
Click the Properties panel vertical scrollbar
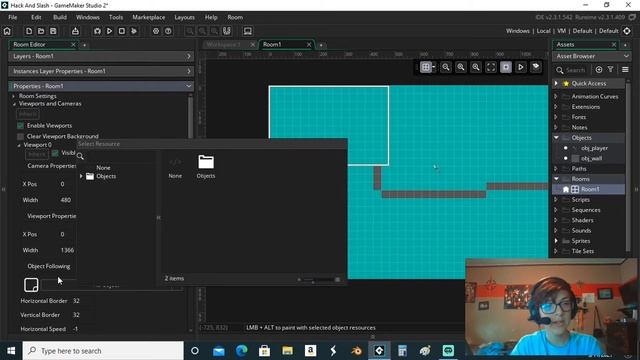pos(190,116)
